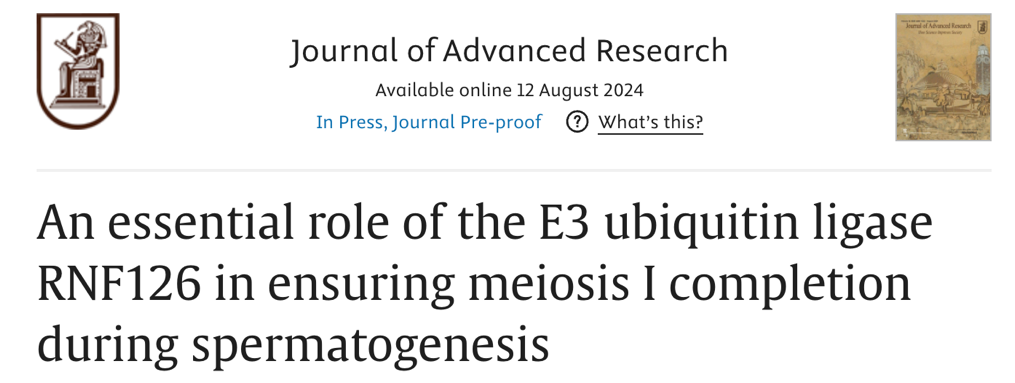This screenshot has height=383, width=1015.
Task: Click the word "completion" in the article title
Action: click(x=790, y=287)
